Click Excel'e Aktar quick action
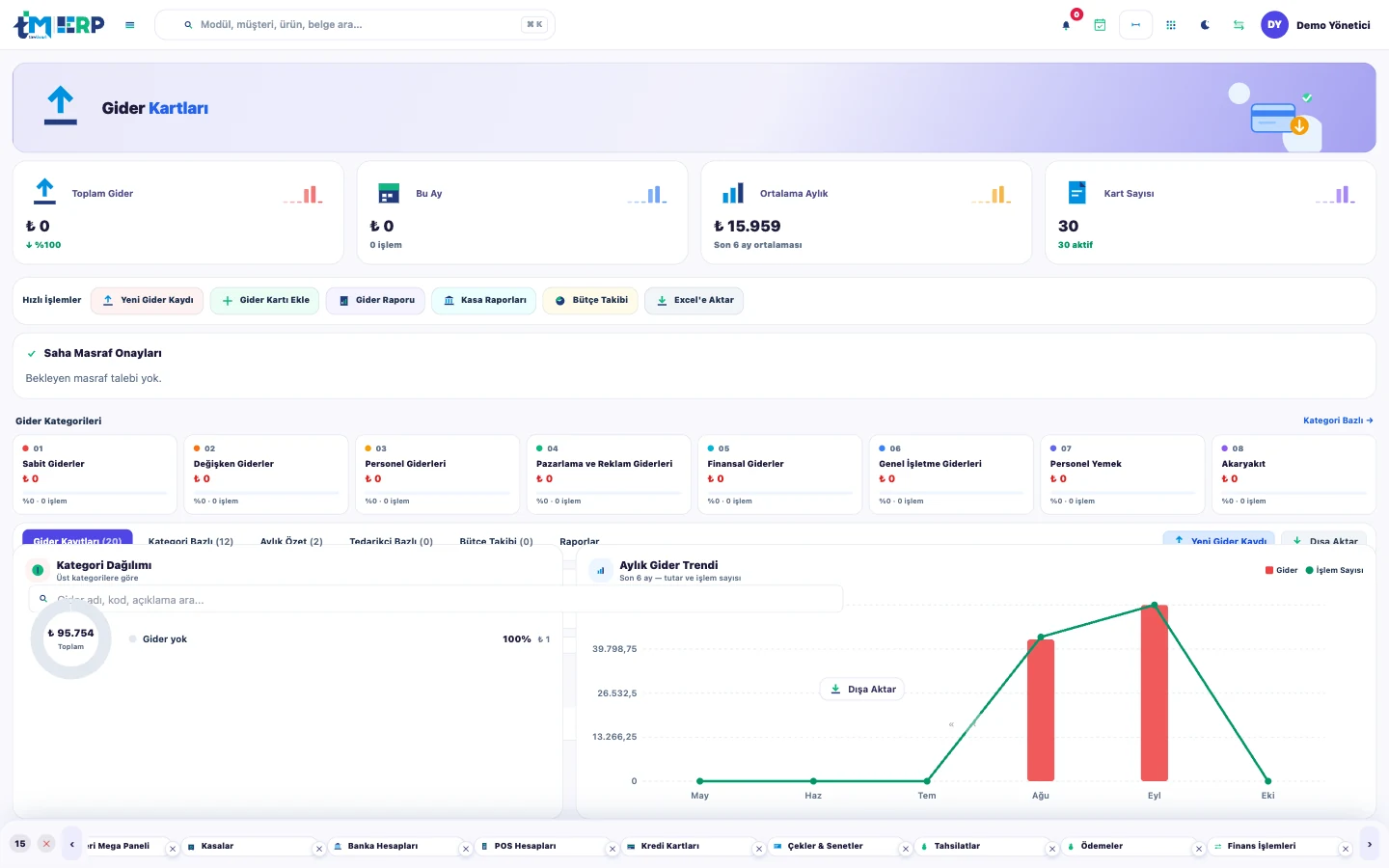This screenshot has width=1389, height=868. (694, 300)
